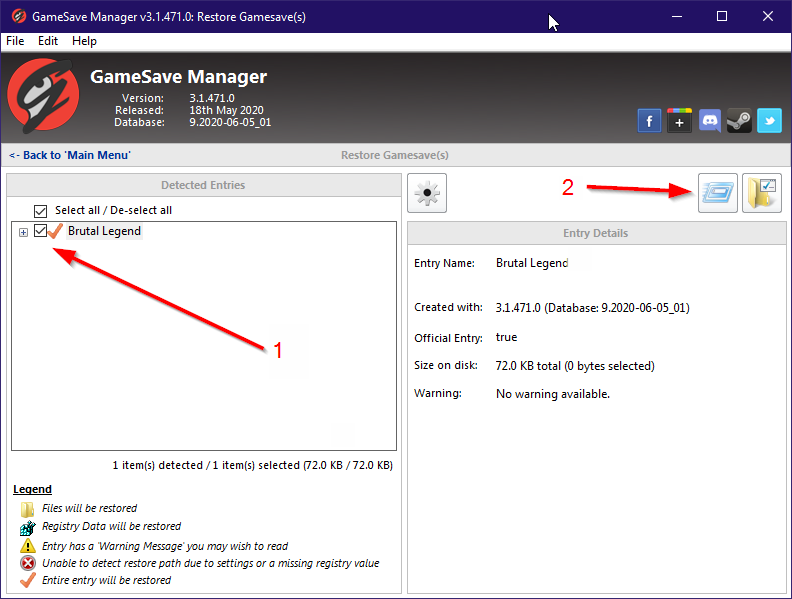This screenshot has width=792, height=599.
Task: Click the 'Restore Gamesave(s)' page title
Action: coord(394,155)
